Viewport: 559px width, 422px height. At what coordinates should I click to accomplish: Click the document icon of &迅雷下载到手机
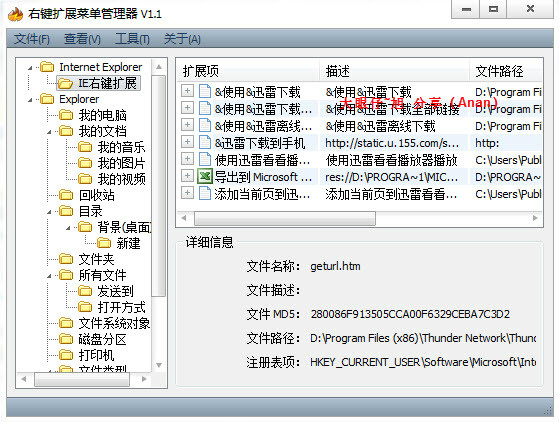click(x=205, y=142)
